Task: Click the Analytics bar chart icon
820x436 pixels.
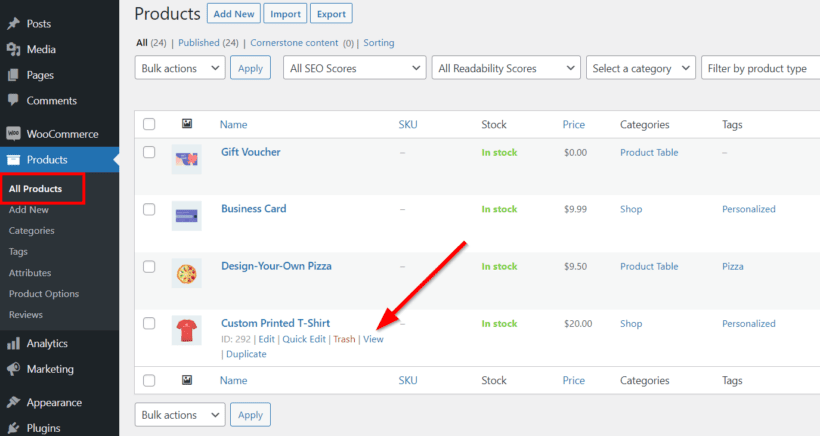Action: click(x=14, y=343)
